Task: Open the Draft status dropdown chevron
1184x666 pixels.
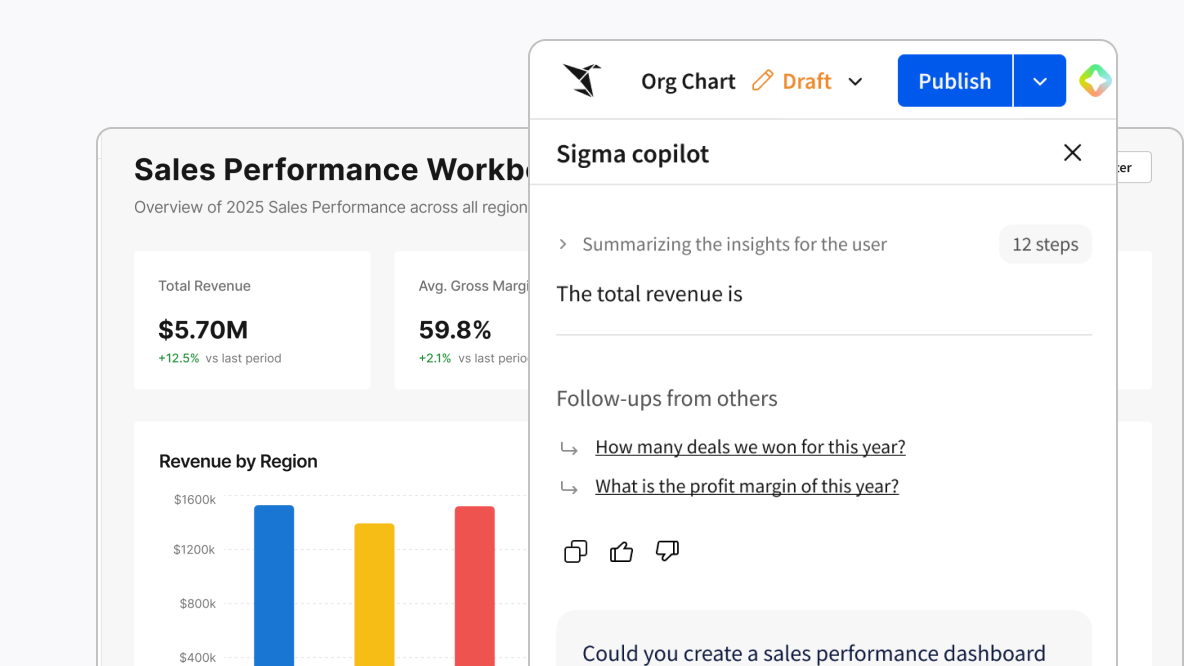Action: [855, 82]
